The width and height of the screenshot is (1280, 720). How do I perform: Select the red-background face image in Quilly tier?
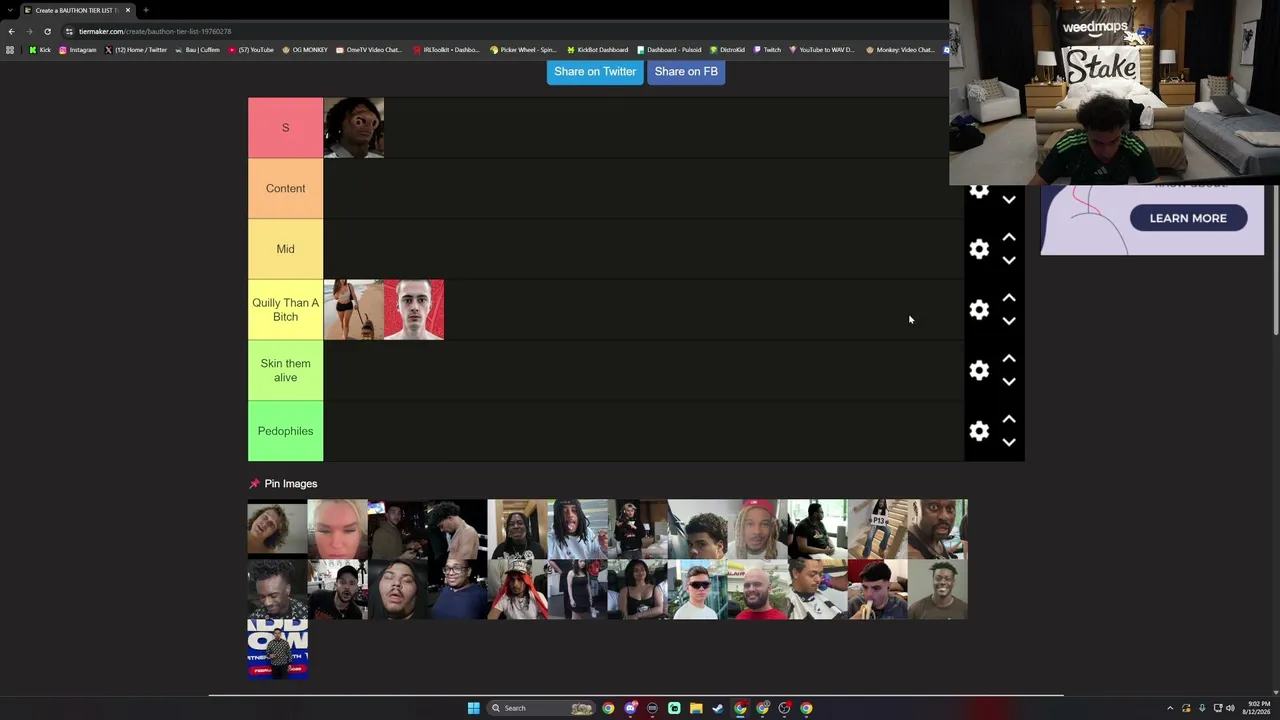click(414, 310)
